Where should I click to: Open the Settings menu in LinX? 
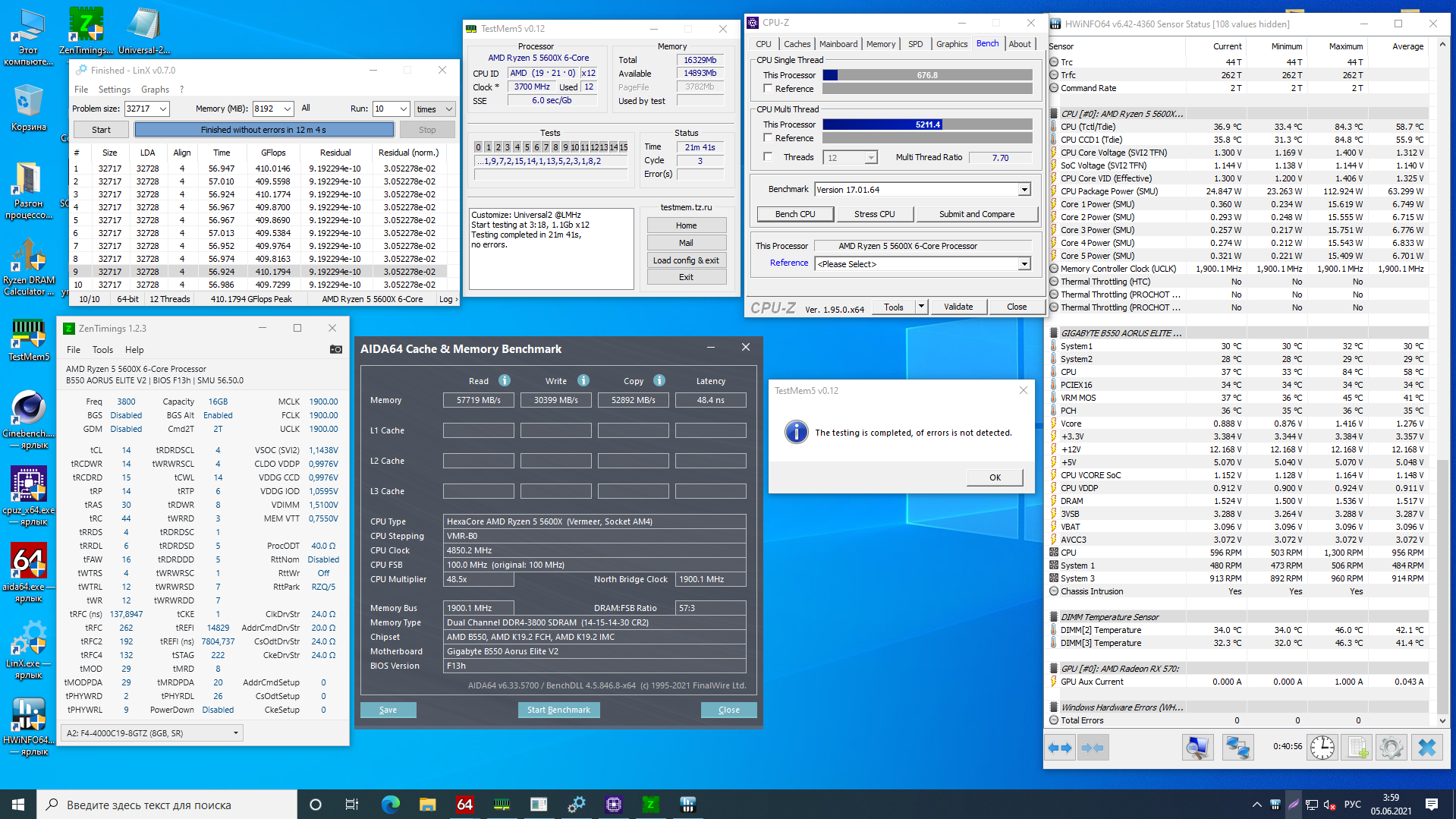click(x=115, y=90)
